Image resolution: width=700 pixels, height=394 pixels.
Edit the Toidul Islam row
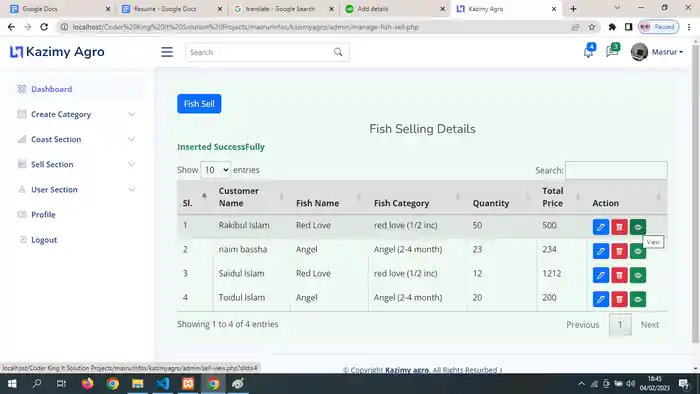[600, 299]
